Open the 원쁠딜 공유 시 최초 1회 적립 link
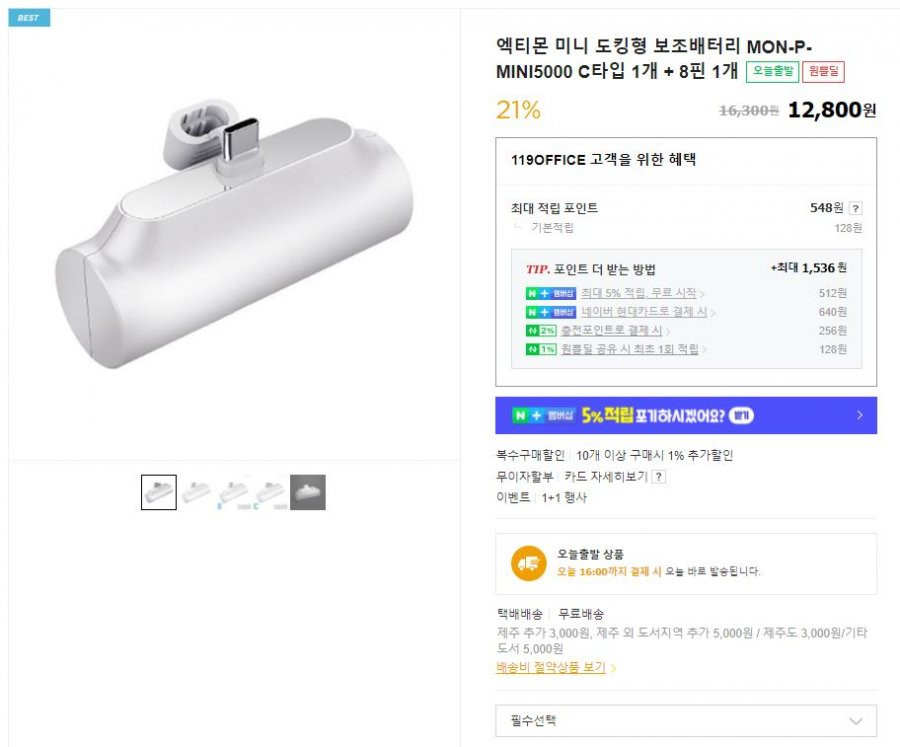Viewport: 900px width, 747px height. [x=630, y=349]
